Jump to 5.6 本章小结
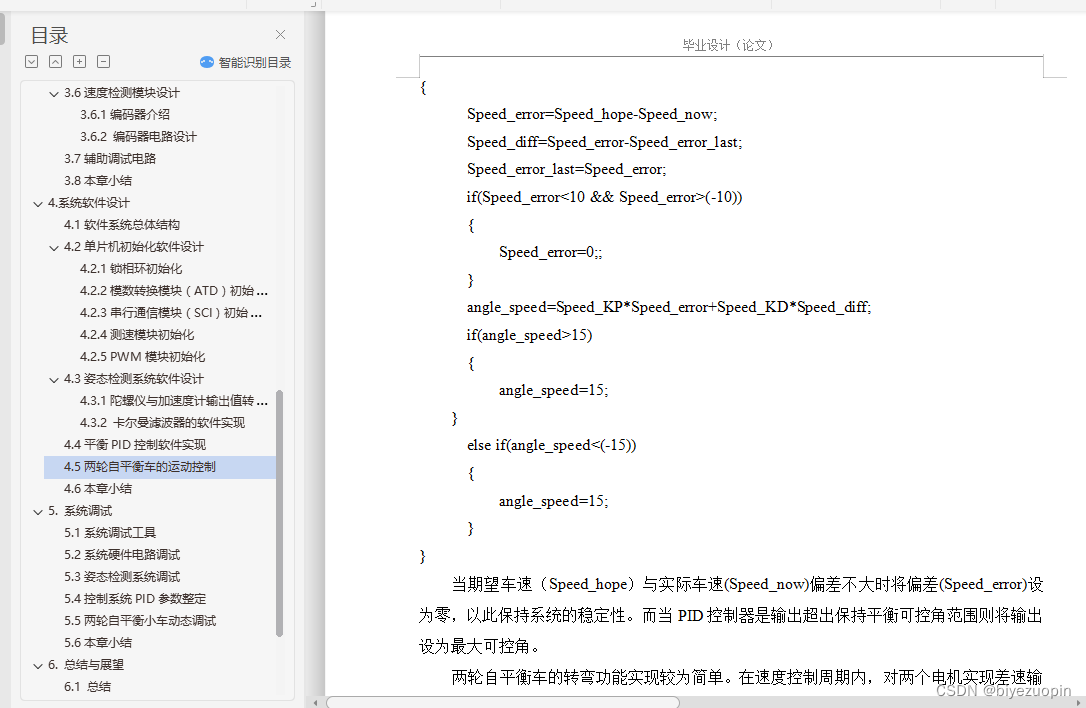The height and width of the screenshot is (708, 1086). click(x=98, y=643)
